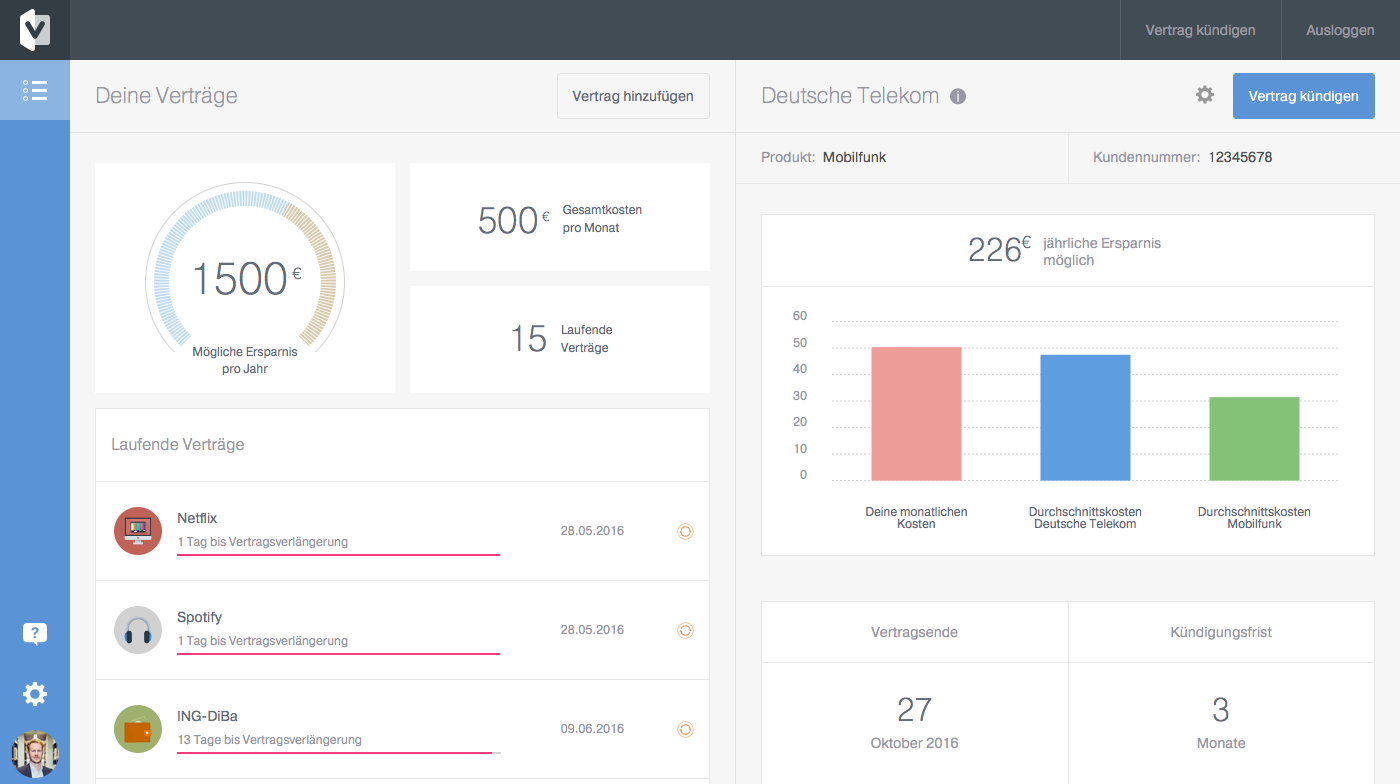This screenshot has width=1400, height=784.
Task: Click the blue Vertrag kündigen button
Action: [x=1304, y=96]
